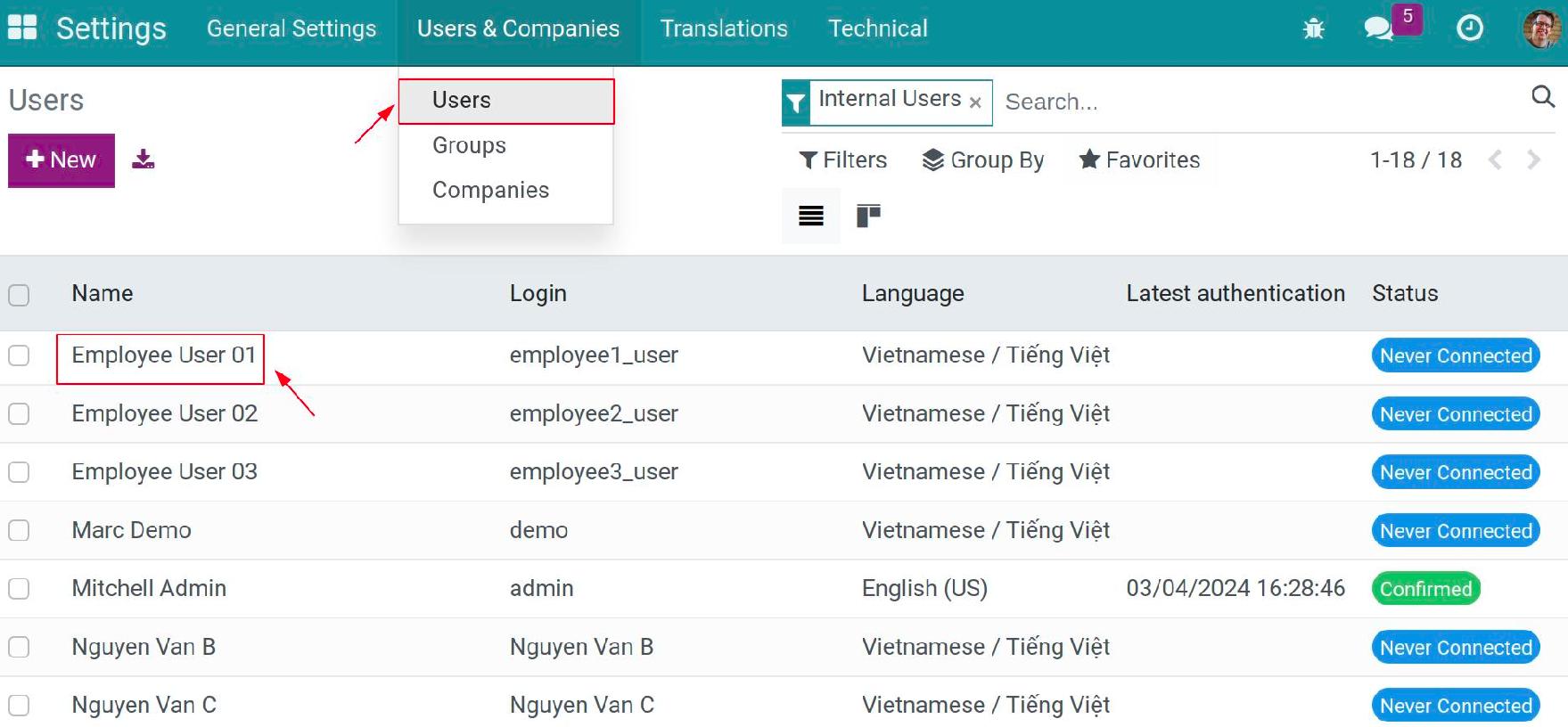The width and height of the screenshot is (1568, 727).
Task: Click the import records download icon
Action: pyautogui.click(x=143, y=159)
